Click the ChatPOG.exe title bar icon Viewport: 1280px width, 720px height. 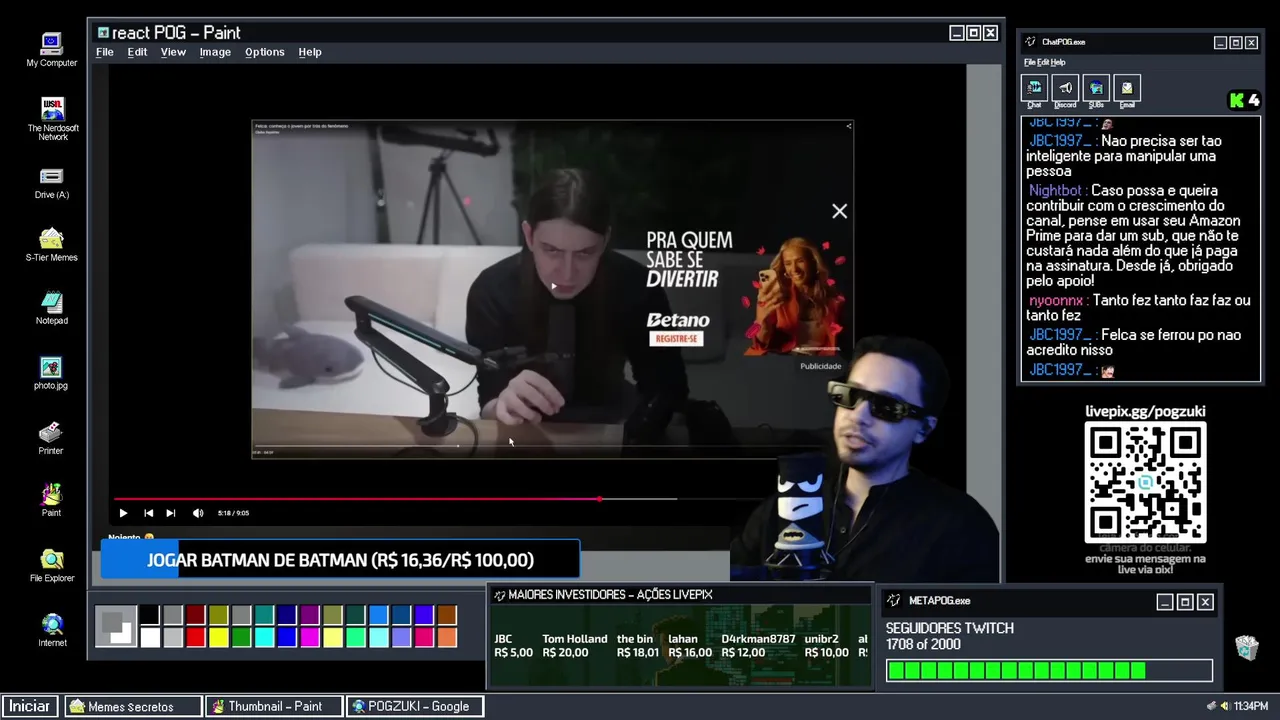tap(1031, 42)
